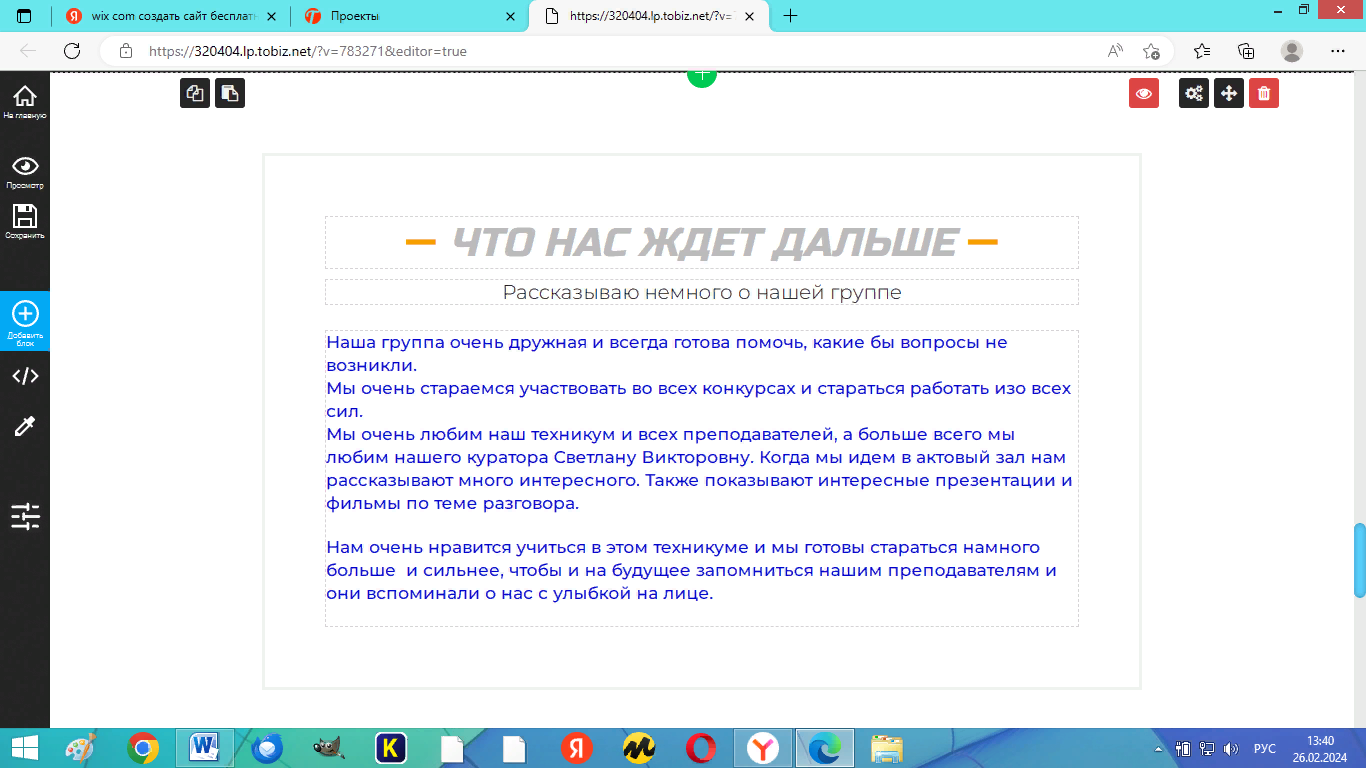The width and height of the screenshot is (1366, 768).
Task: Open browser collections icon
Action: 1246,51
